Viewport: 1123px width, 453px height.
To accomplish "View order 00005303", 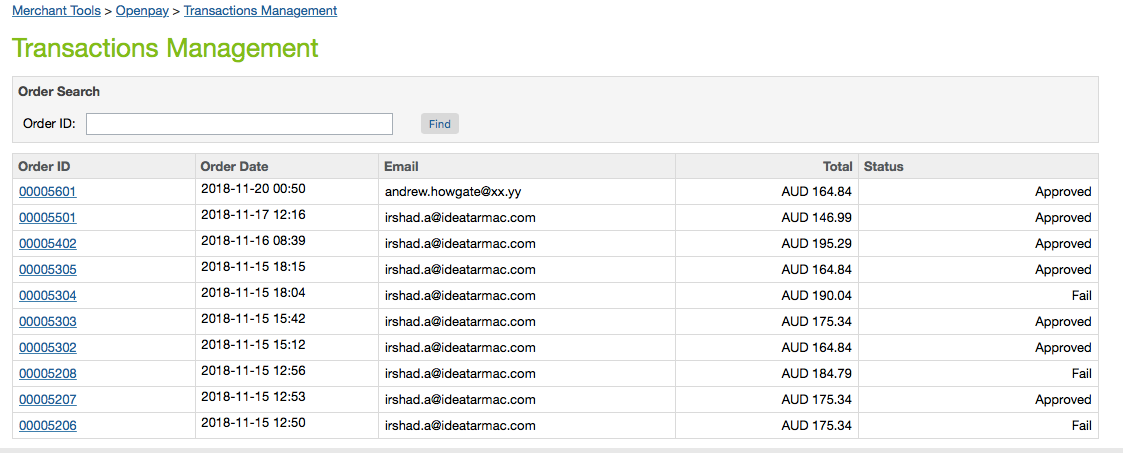I will [x=47, y=322].
